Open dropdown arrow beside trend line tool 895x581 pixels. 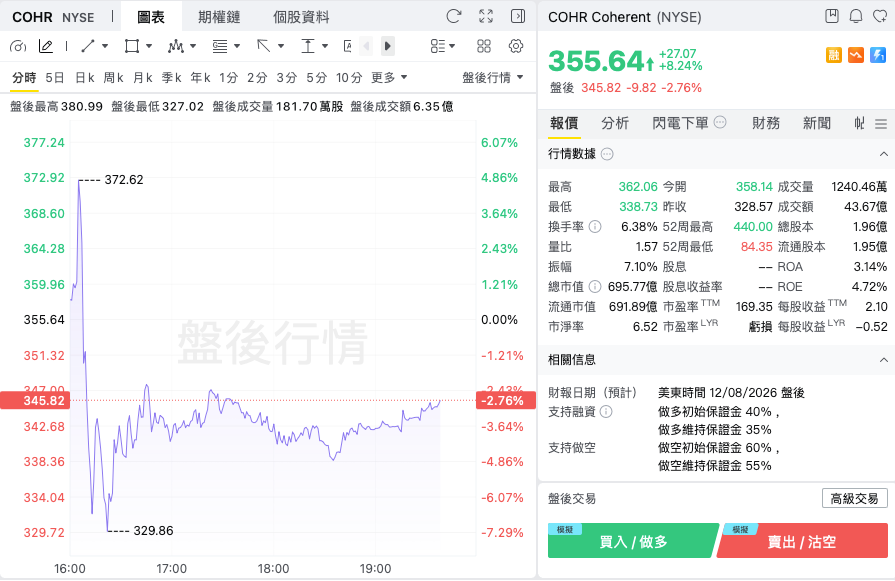(x=105, y=46)
